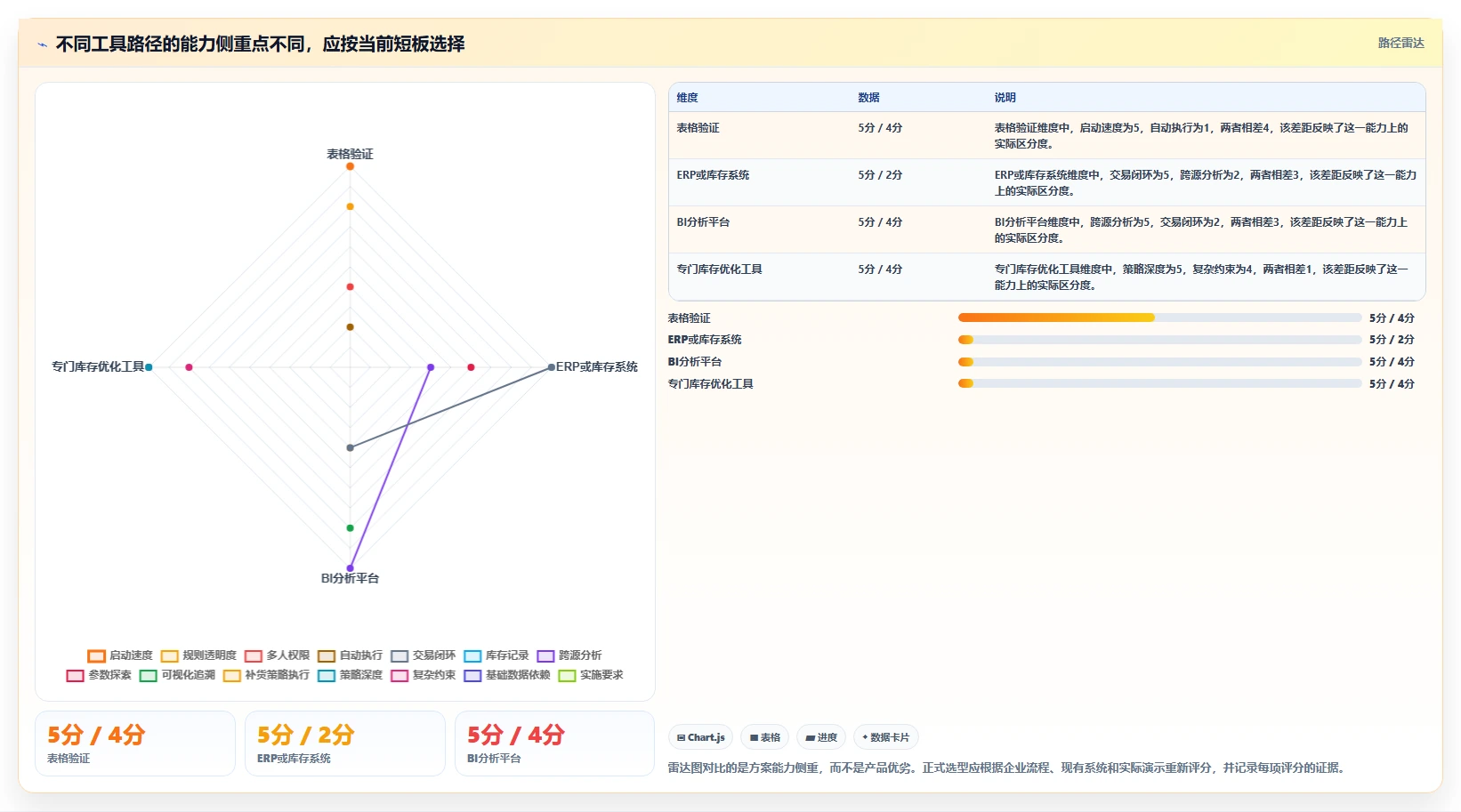Open the 表格验证 score card
The image size is (1461, 812).
tap(135, 744)
